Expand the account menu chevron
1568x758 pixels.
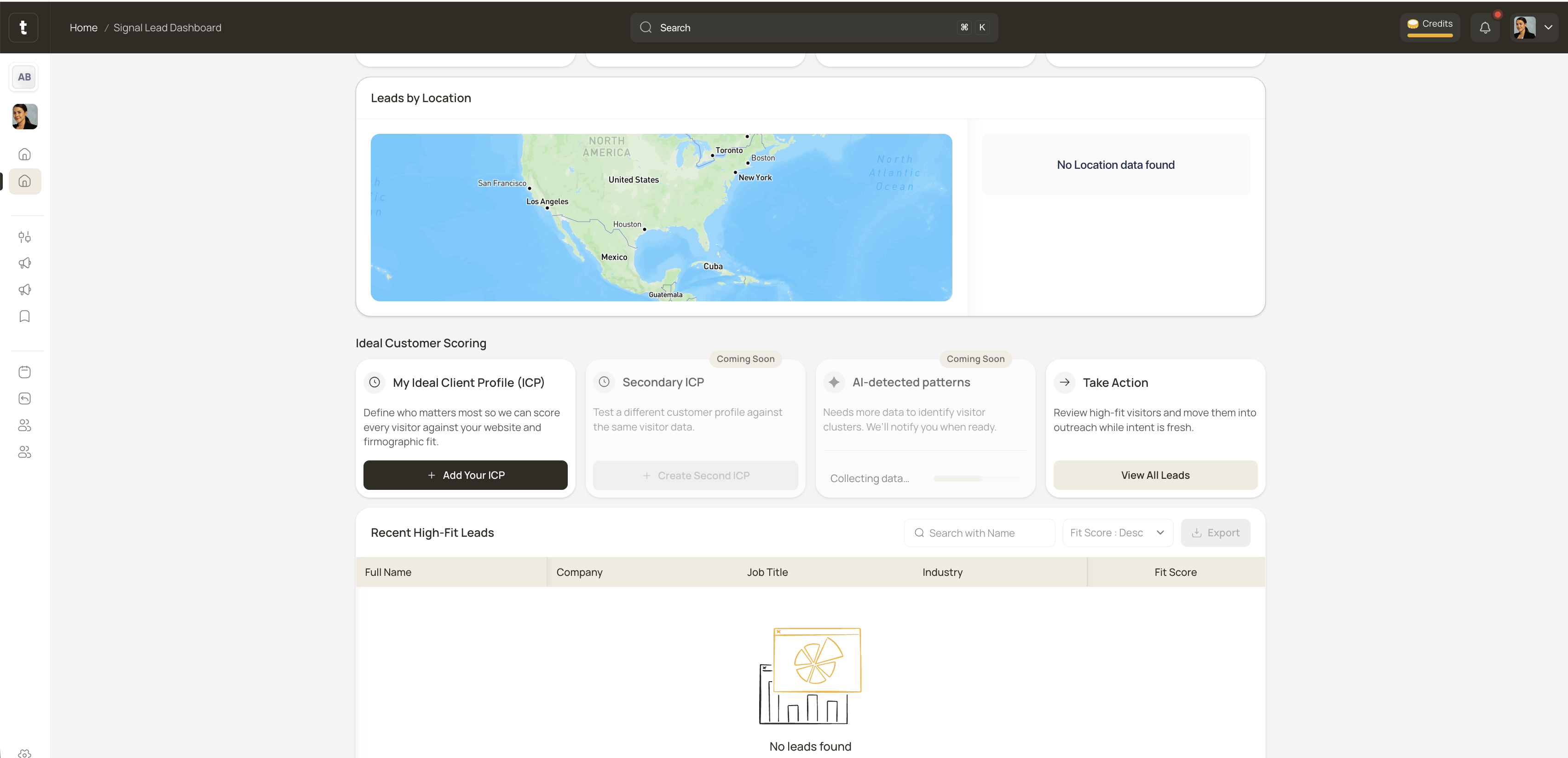[1549, 28]
